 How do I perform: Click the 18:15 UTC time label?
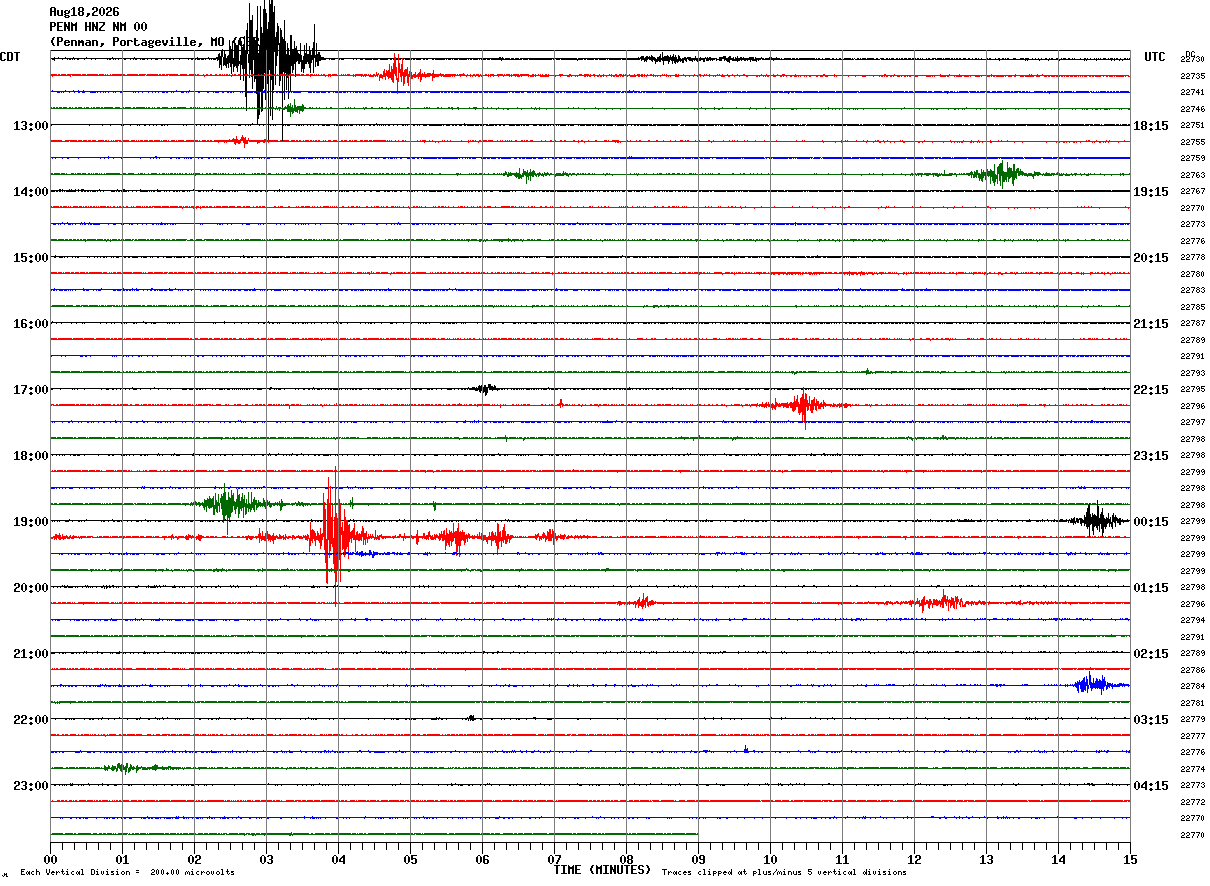pos(1151,126)
